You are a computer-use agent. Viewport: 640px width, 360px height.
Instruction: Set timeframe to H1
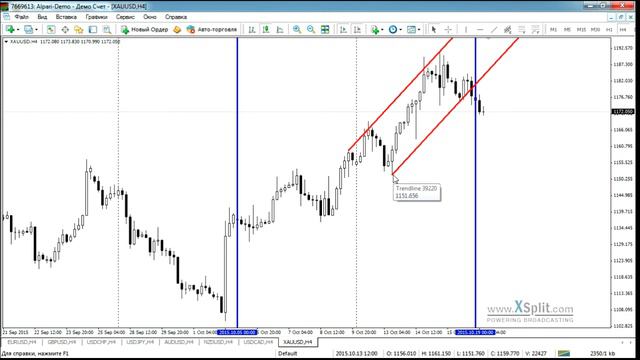pyautogui.click(x=609, y=29)
